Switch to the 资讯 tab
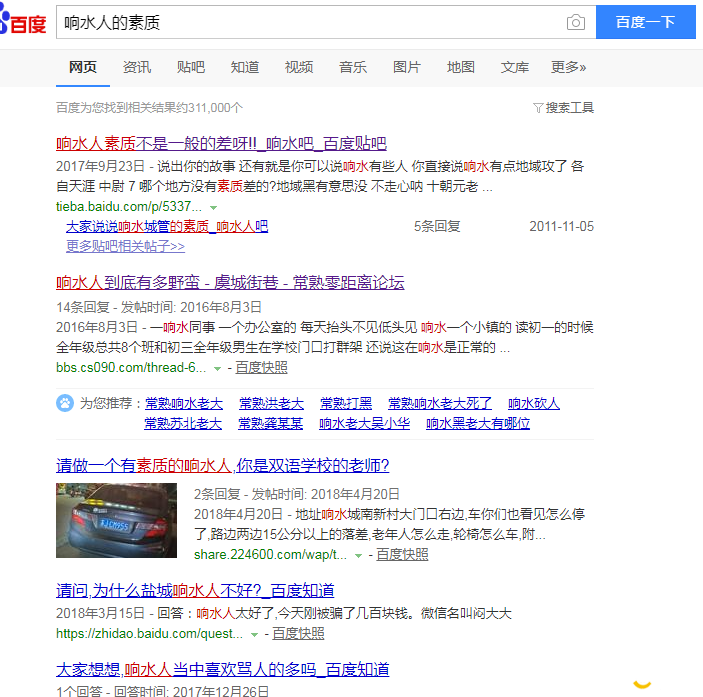 [137, 67]
